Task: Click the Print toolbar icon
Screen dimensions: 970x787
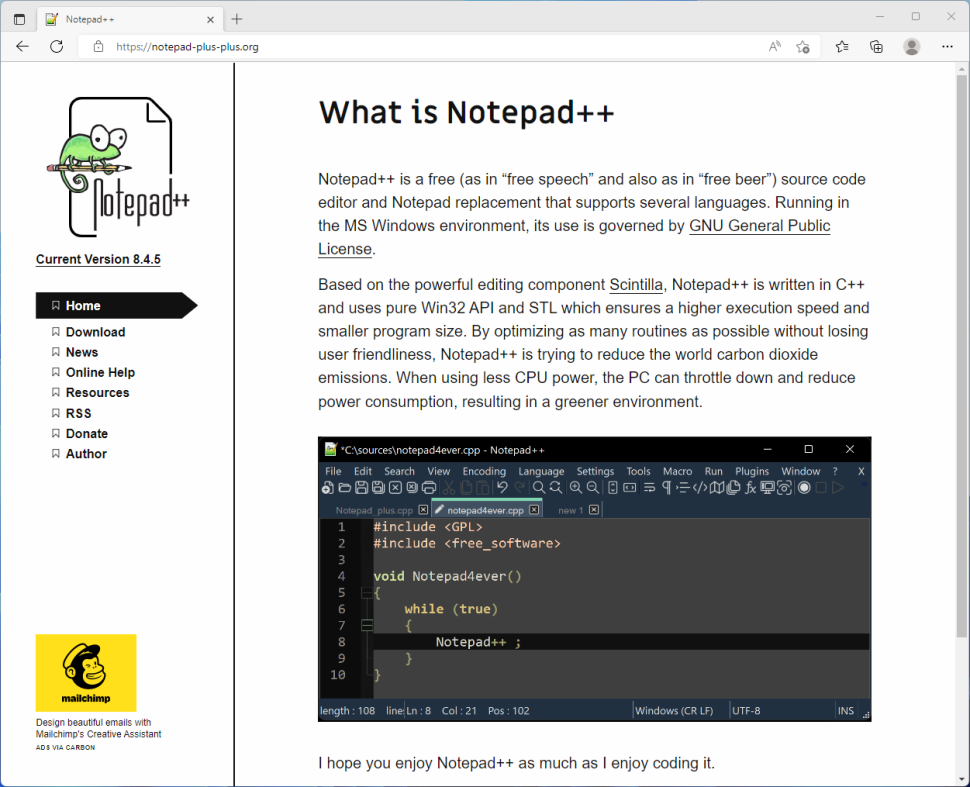Action: point(429,488)
